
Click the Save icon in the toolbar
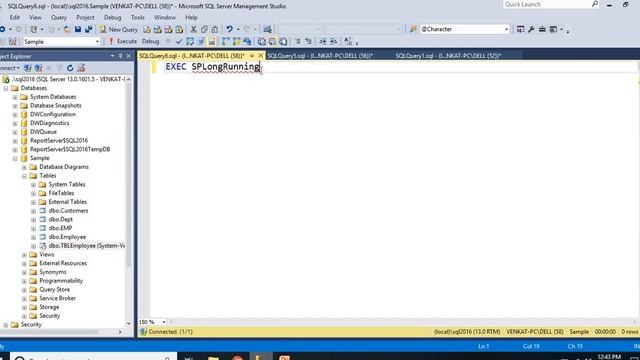[x=78, y=29]
